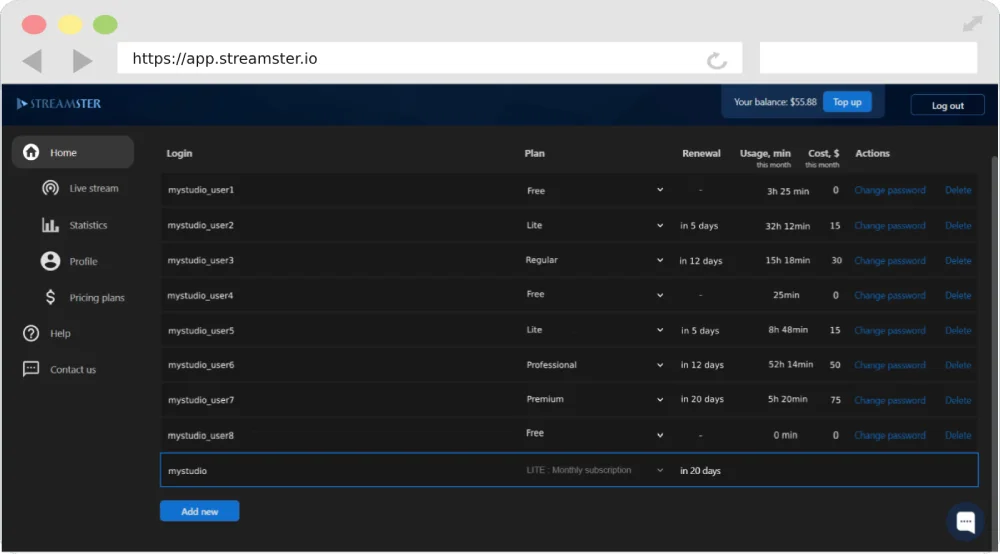Image resolution: width=1000 pixels, height=554 pixels.
Task: Open Help section
Action: click(60, 333)
